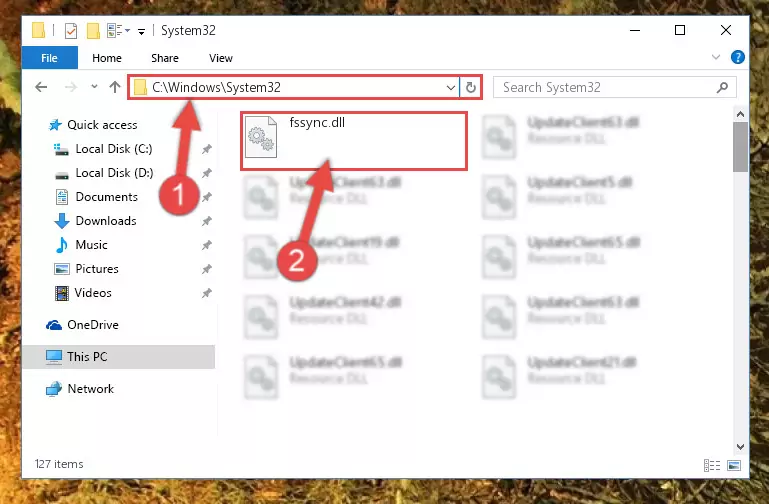
Task: Click the vertical scrollbar thumb
Action: (741, 147)
